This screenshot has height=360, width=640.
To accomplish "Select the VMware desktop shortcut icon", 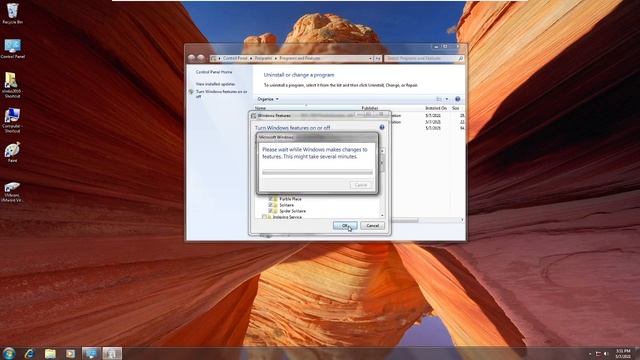I will pos(12,192).
